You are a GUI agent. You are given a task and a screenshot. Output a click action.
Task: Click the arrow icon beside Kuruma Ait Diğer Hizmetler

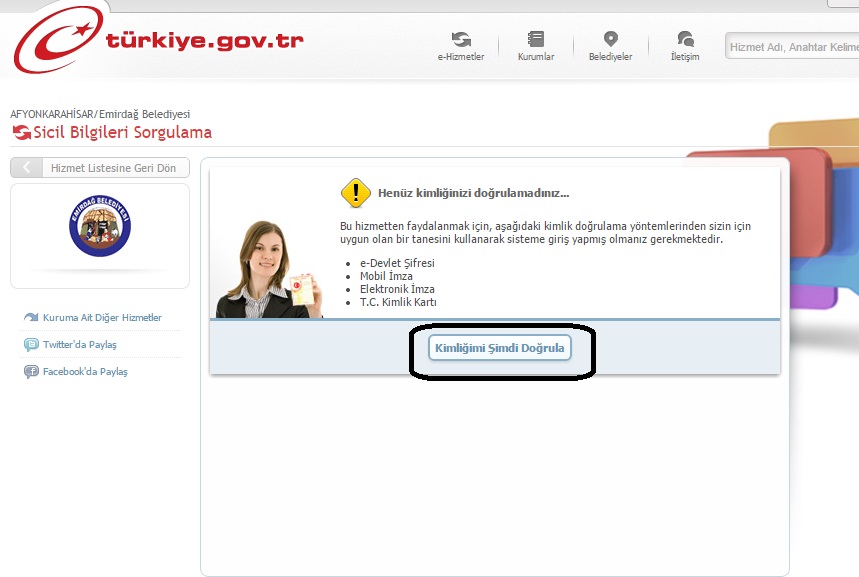pos(31,318)
